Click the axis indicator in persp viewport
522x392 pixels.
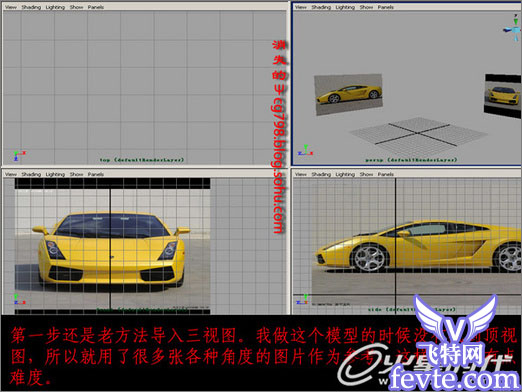click(x=305, y=151)
